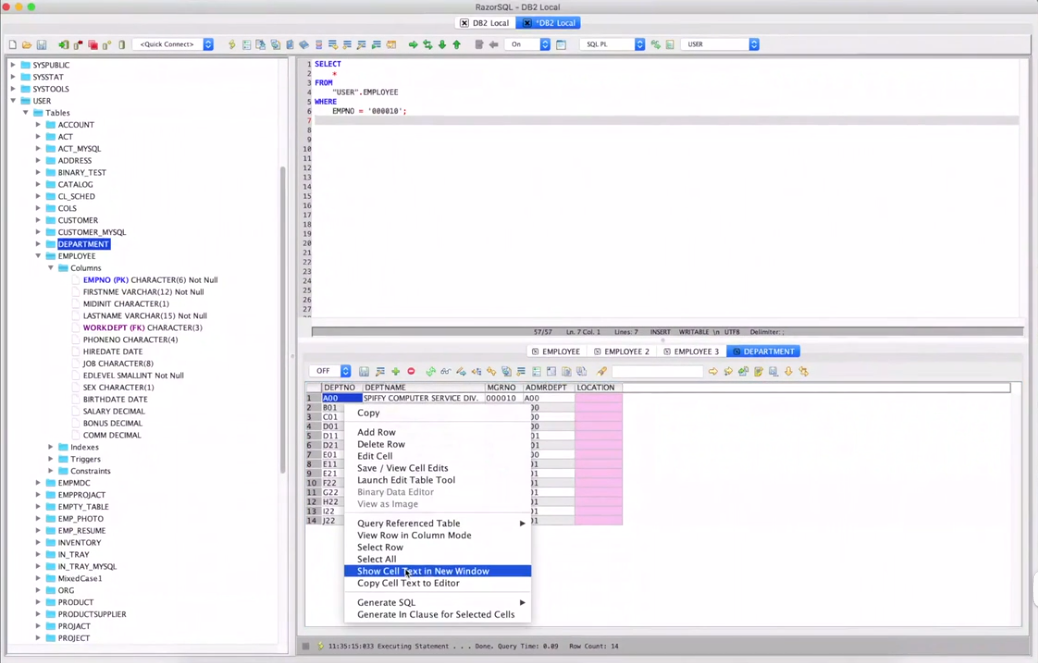The height and width of the screenshot is (663, 1038).
Task: Click the results filter search field
Action: click(x=657, y=372)
